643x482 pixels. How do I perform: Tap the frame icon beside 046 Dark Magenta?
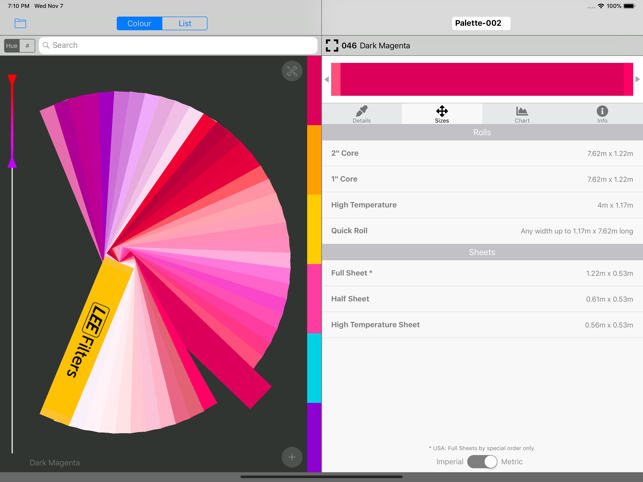point(332,46)
